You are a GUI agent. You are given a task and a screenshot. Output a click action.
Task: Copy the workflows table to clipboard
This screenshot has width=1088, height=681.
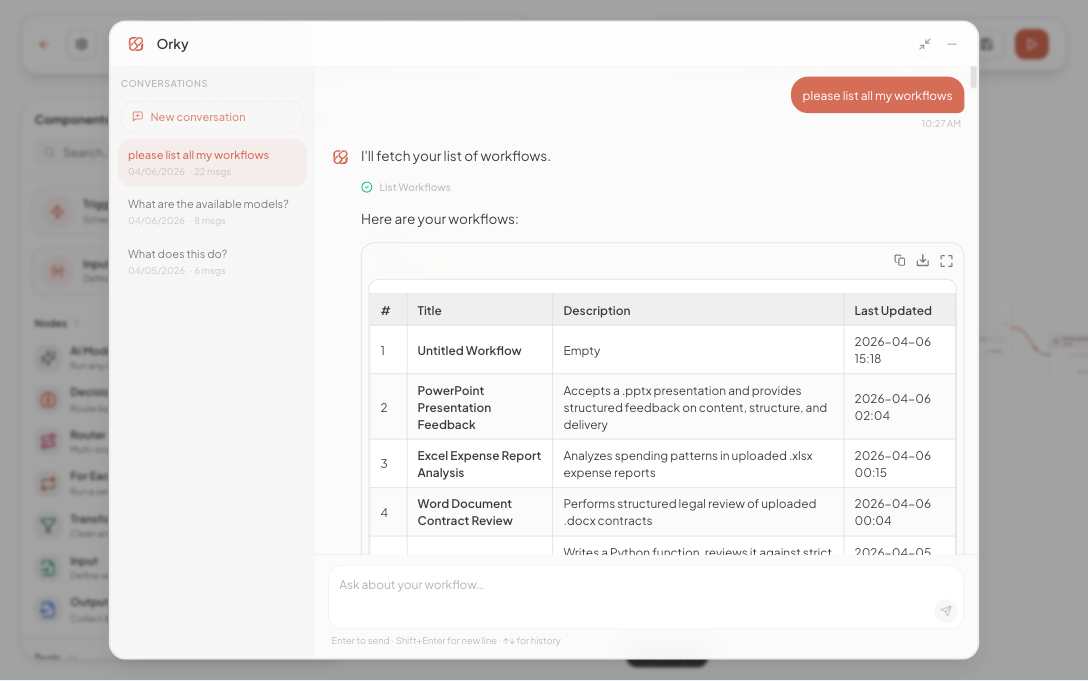click(899, 260)
